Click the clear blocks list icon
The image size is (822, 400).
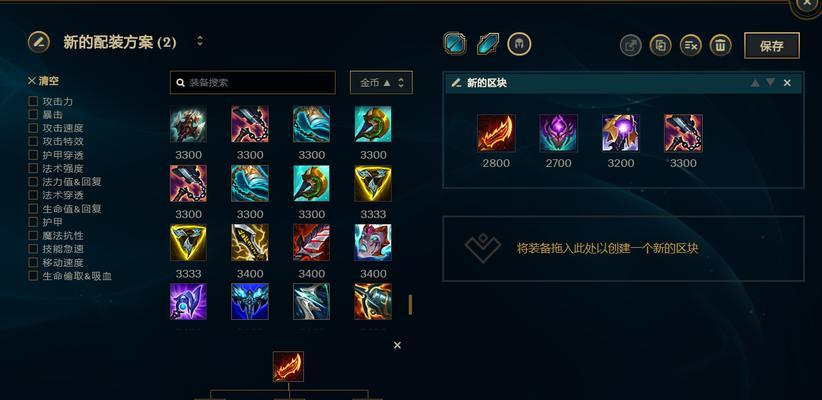[691, 46]
